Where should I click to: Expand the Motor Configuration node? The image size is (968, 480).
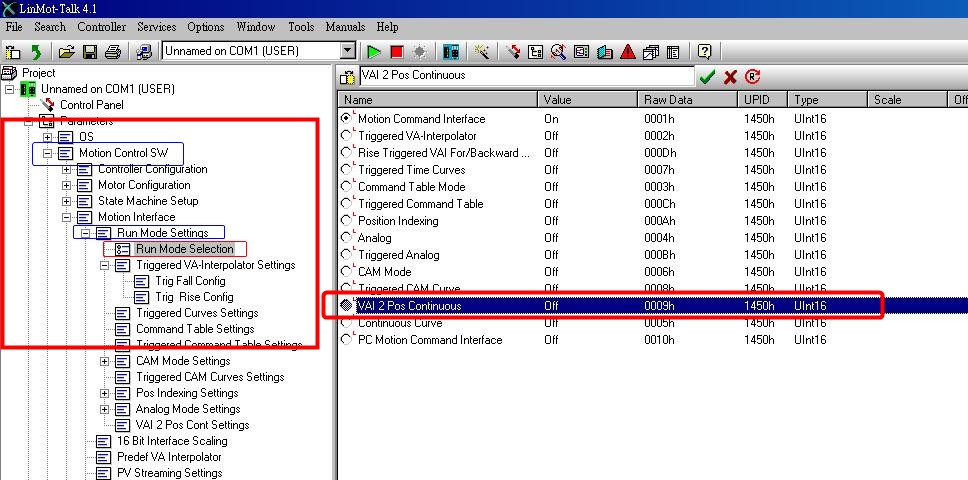(67, 184)
